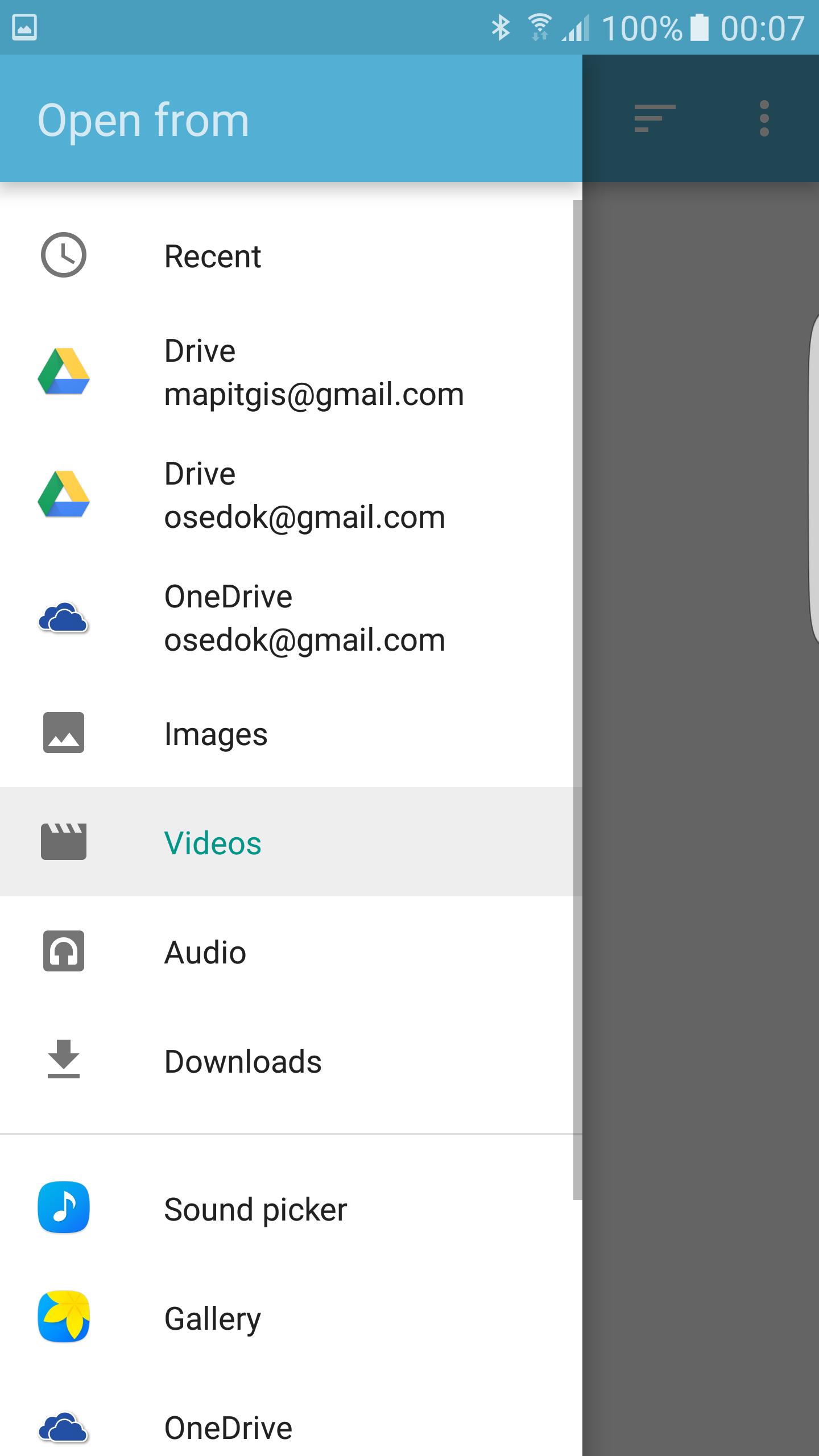This screenshot has height=1456, width=819.
Task: Tap the Recent clock icon
Action: (64, 255)
